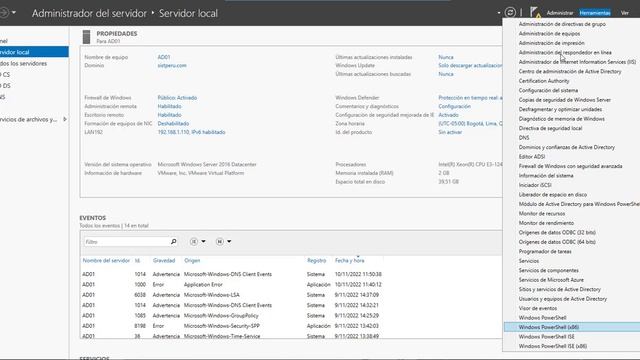Click the search magnifier in events filter
The height and width of the screenshot is (360, 640).
coord(173,242)
